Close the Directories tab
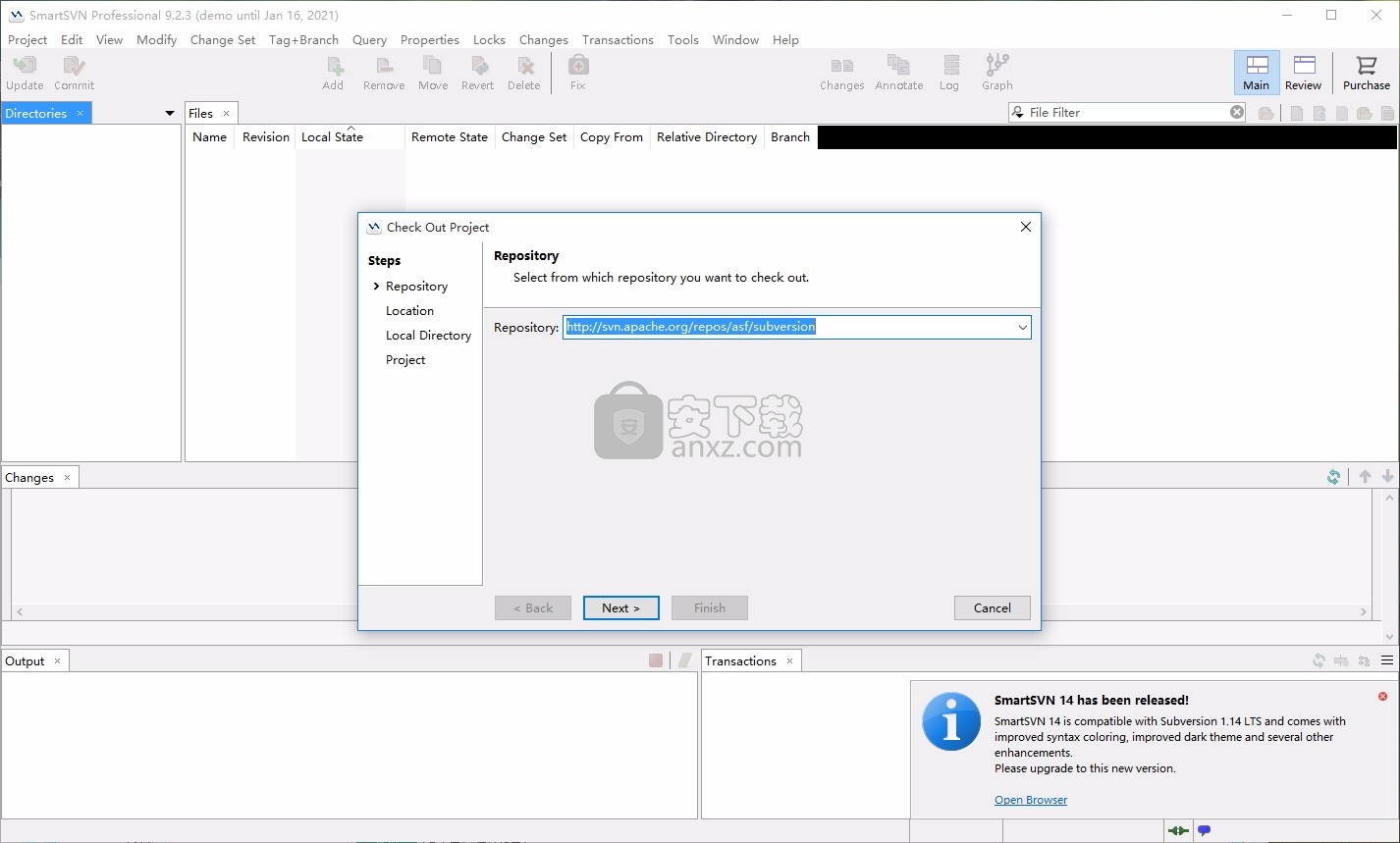The height and width of the screenshot is (843, 1400). pos(81,114)
